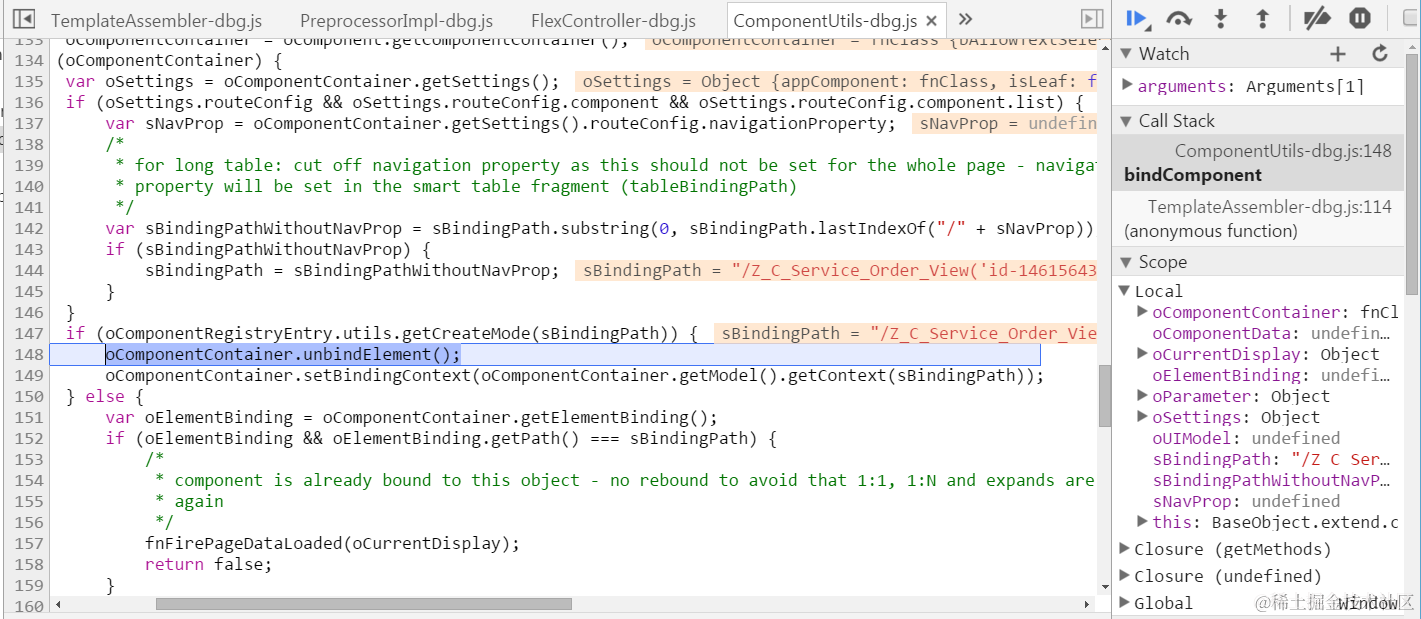The width and height of the screenshot is (1421, 619).
Task: Refresh watch expressions
Action: point(1380,54)
